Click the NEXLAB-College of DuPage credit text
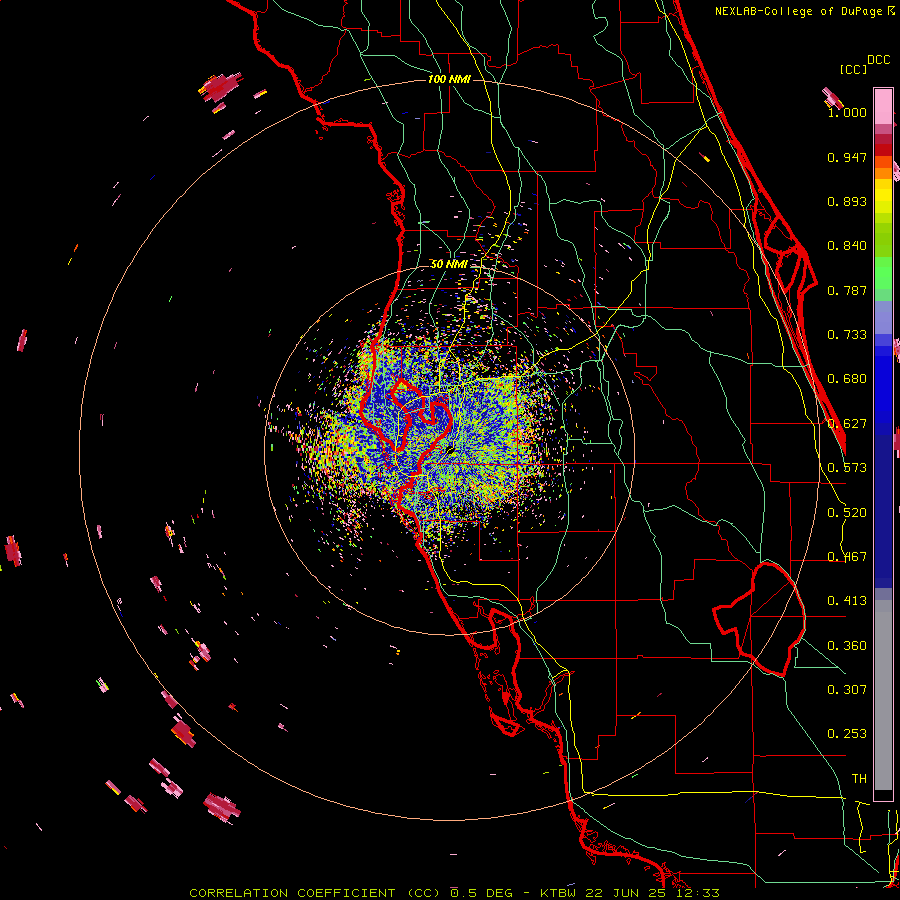Viewport: 900px width, 900px height. (800, 11)
